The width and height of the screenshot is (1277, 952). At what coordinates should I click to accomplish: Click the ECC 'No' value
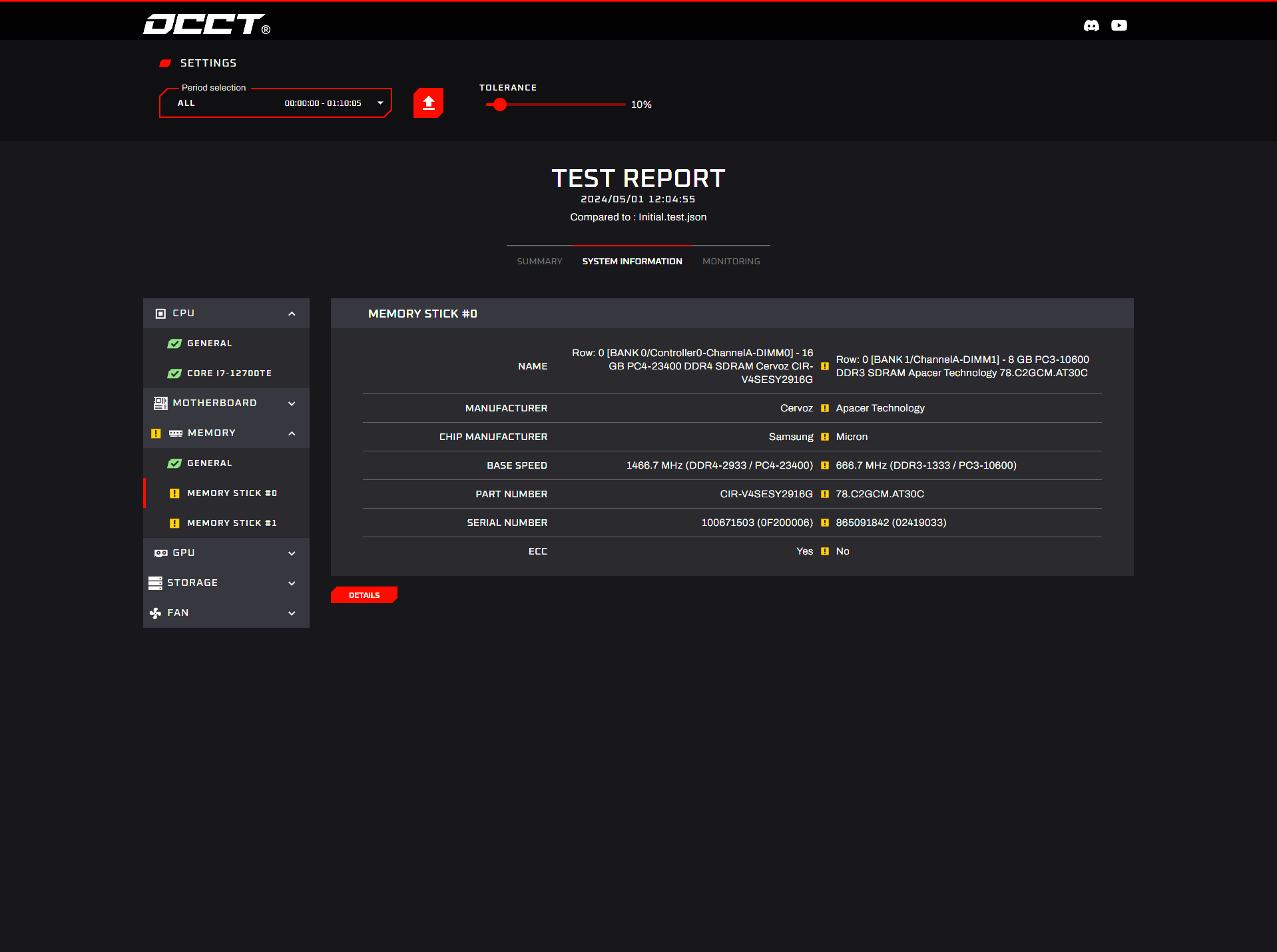click(x=842, y=551)
